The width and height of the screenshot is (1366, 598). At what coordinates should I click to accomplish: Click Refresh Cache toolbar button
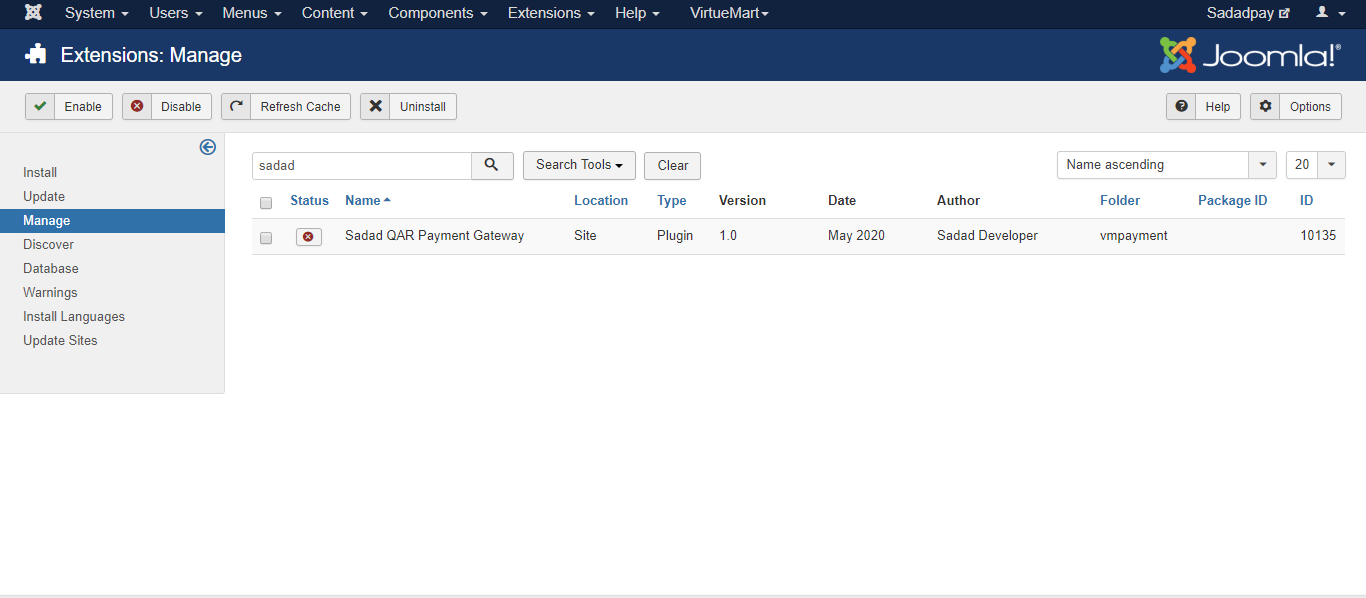tap(286, 107)
